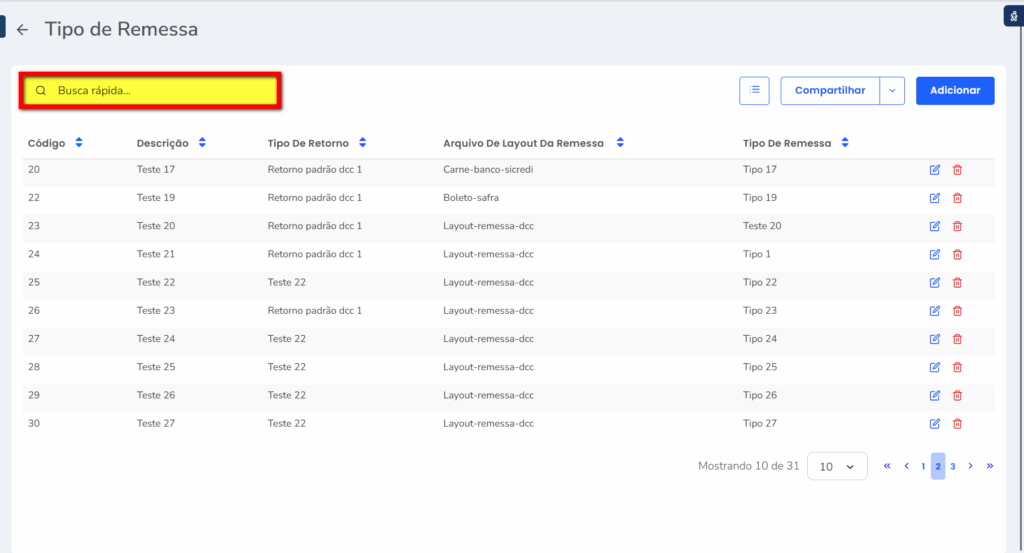Go to pagination page 3
The image size is (1024, 553).
coord(953,466)
